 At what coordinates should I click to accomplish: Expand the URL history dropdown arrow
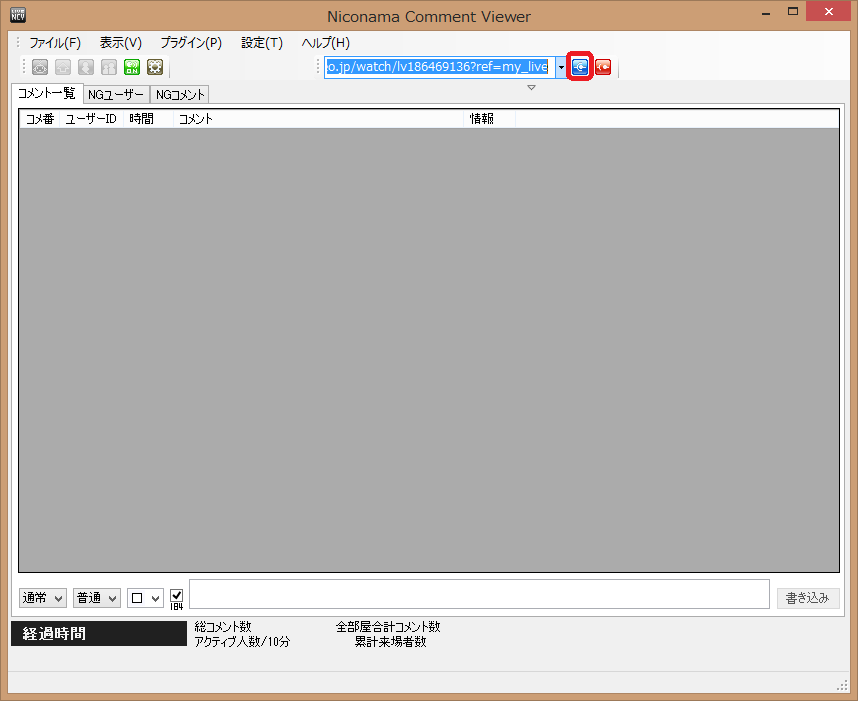(561, 67)
